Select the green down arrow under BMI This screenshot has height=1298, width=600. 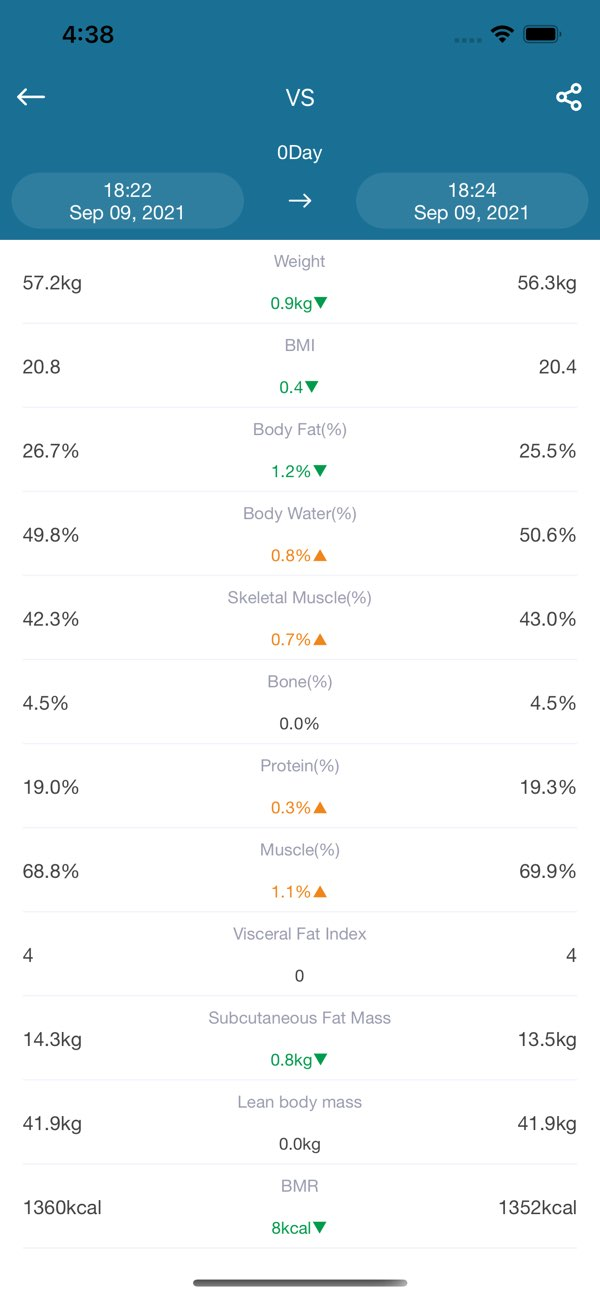312,387
